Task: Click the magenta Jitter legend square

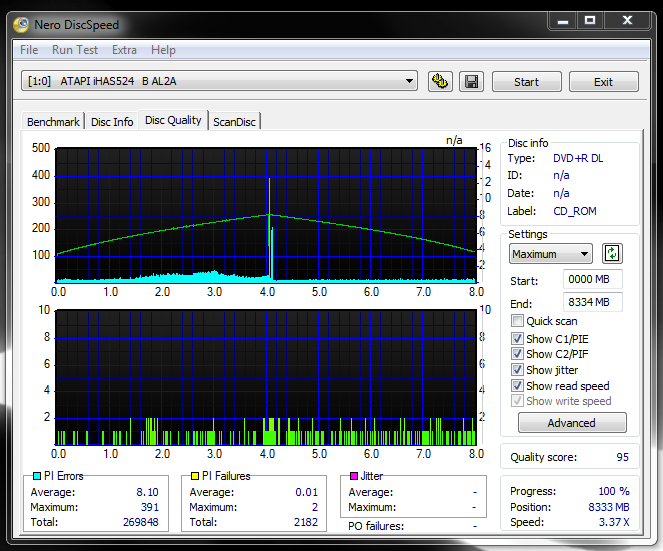Action: point(352,476)
